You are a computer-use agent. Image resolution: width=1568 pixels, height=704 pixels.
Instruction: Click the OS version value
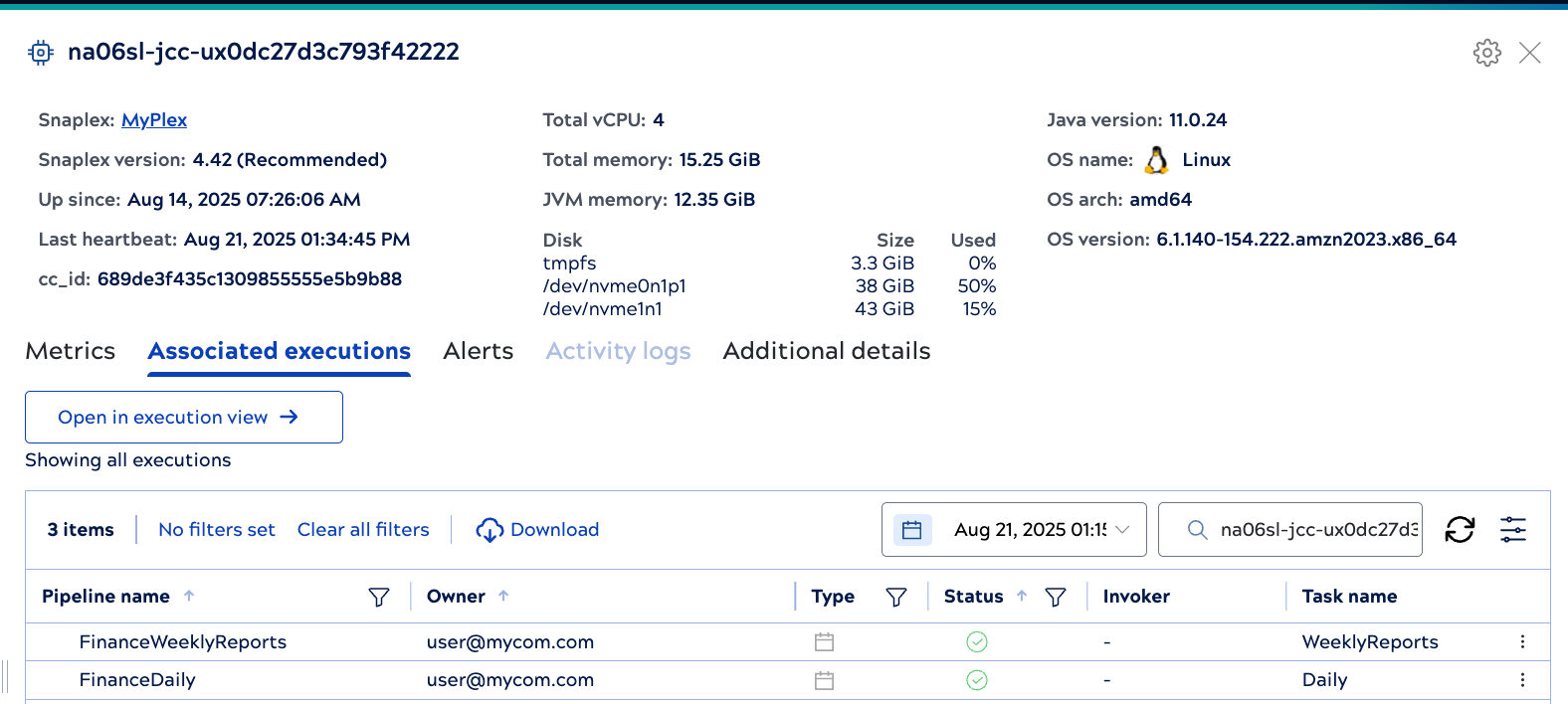[1306, 240]
